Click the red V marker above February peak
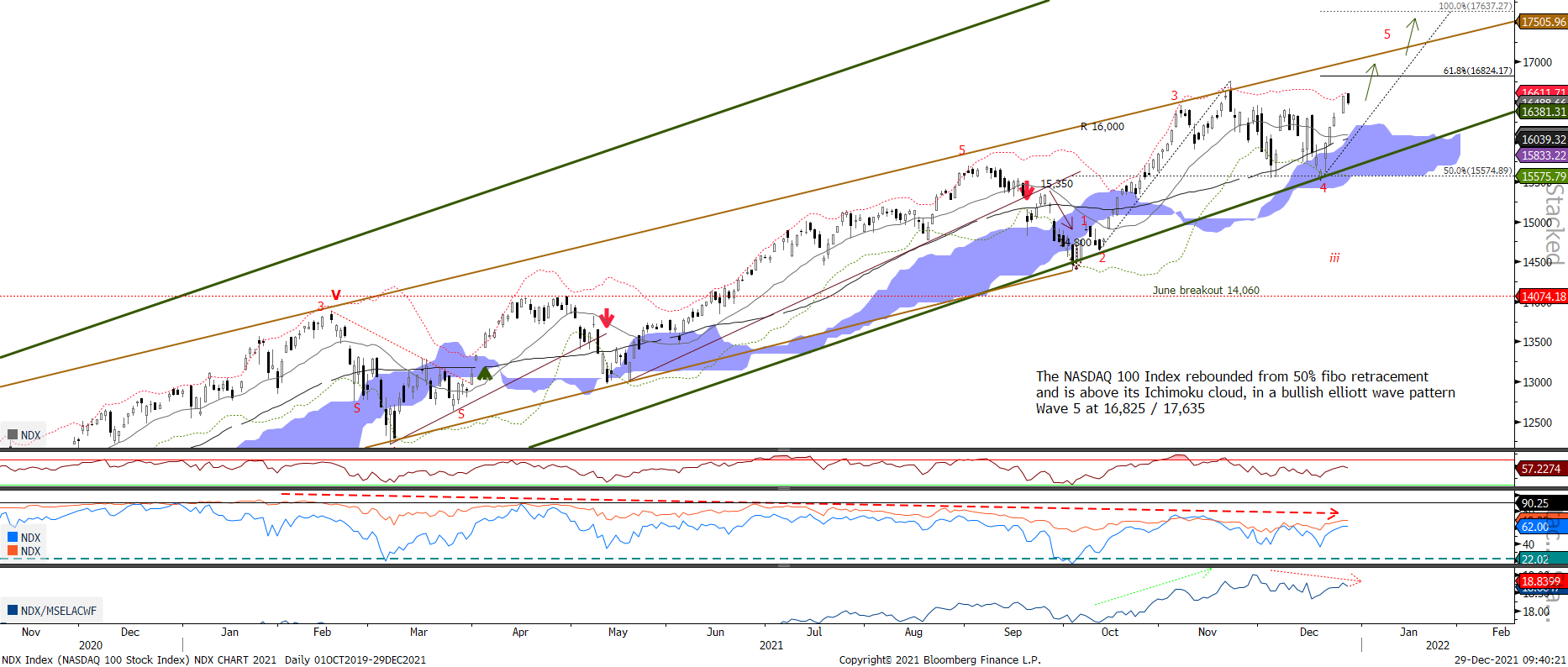The height and width of the screenshot is (667, 1568). (x=335, y=295)
